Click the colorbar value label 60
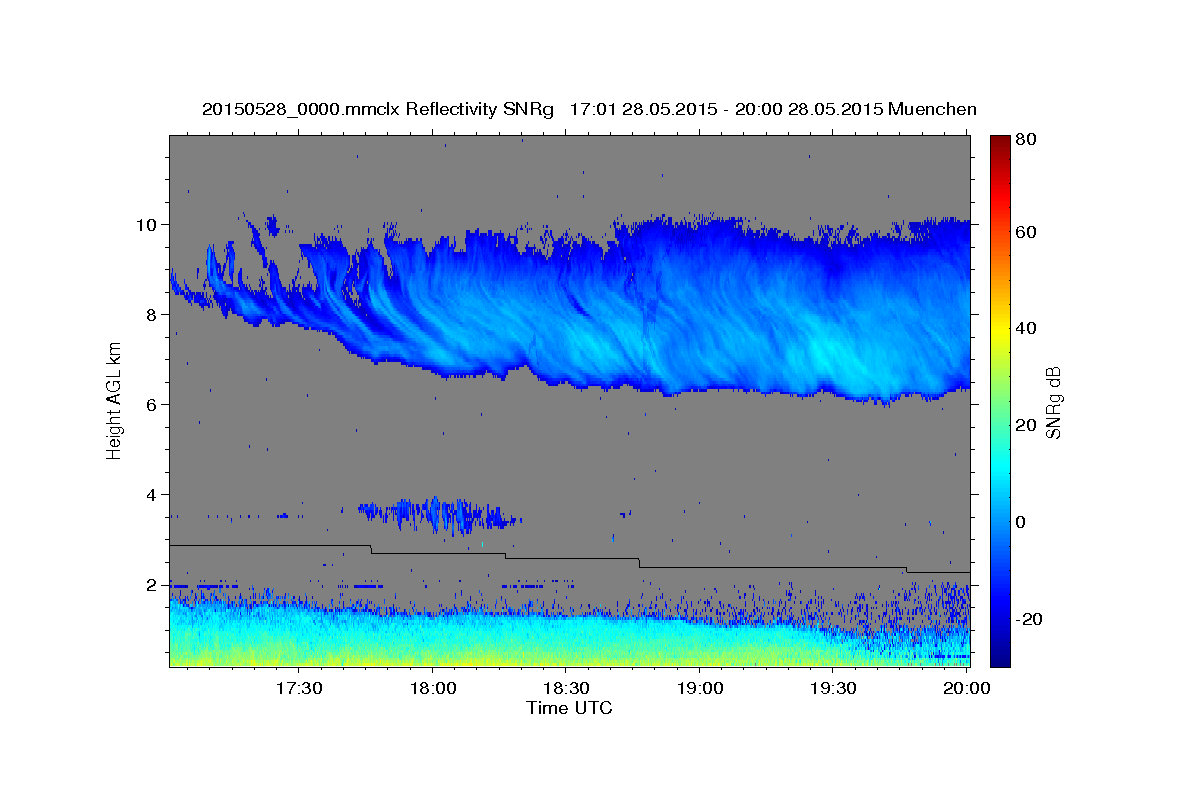 [x=1028, y=232]
